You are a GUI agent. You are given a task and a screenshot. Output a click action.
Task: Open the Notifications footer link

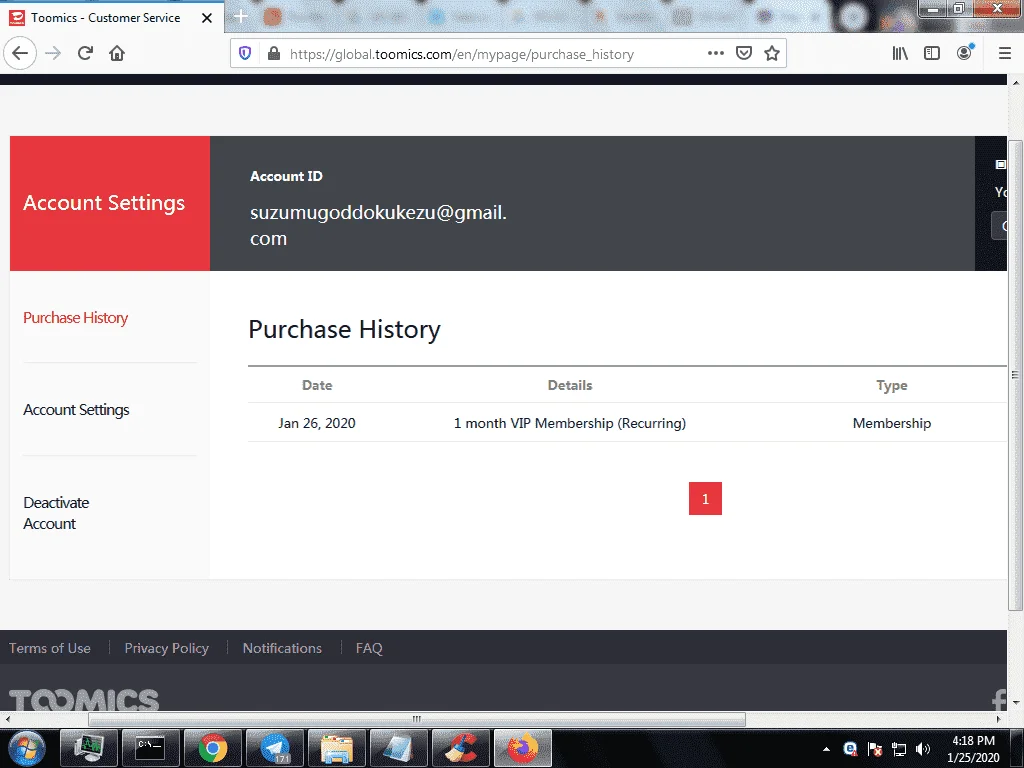tap(282, 648)
